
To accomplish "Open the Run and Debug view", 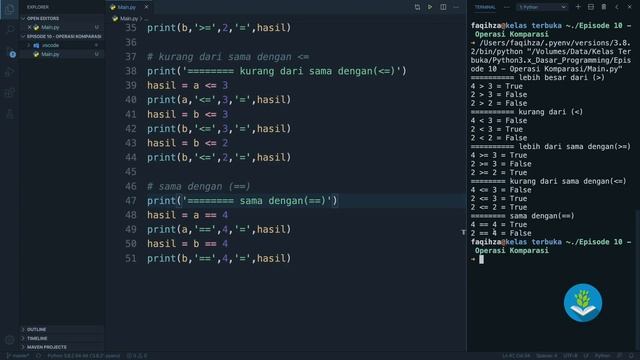I will click(x=9, y=72).
